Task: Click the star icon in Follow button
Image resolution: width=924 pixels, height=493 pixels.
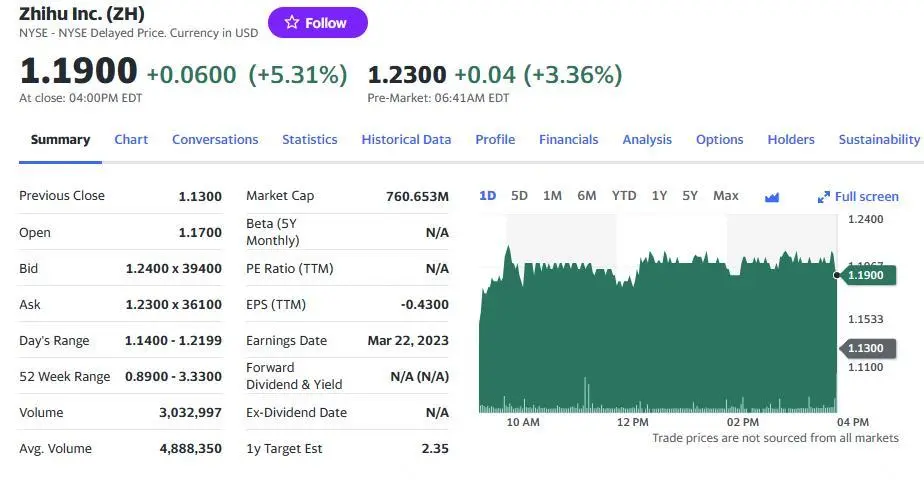Action: coord(292,23)
